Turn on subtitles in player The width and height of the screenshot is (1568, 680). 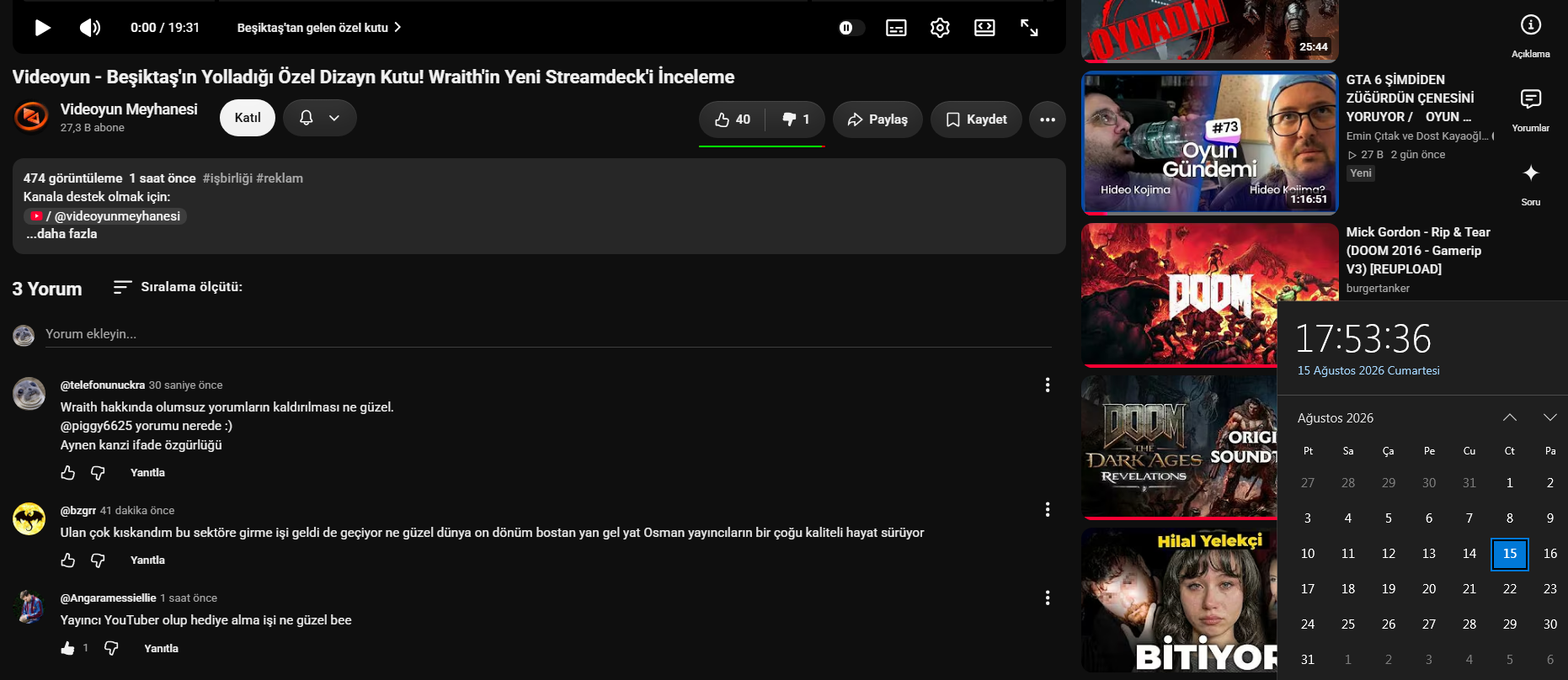[896, 28]
